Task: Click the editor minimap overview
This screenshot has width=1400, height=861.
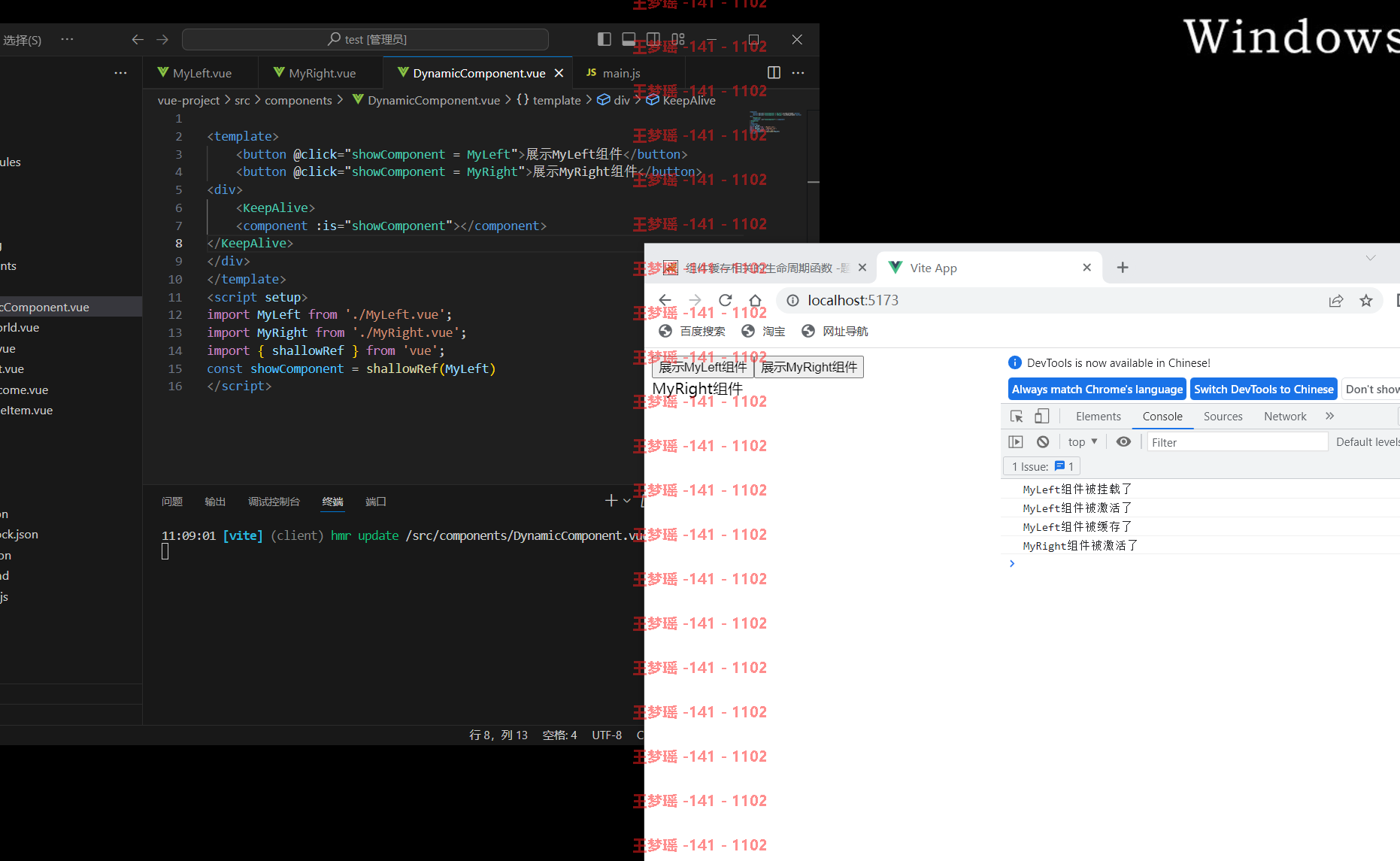Action: [x=775, y=122]
